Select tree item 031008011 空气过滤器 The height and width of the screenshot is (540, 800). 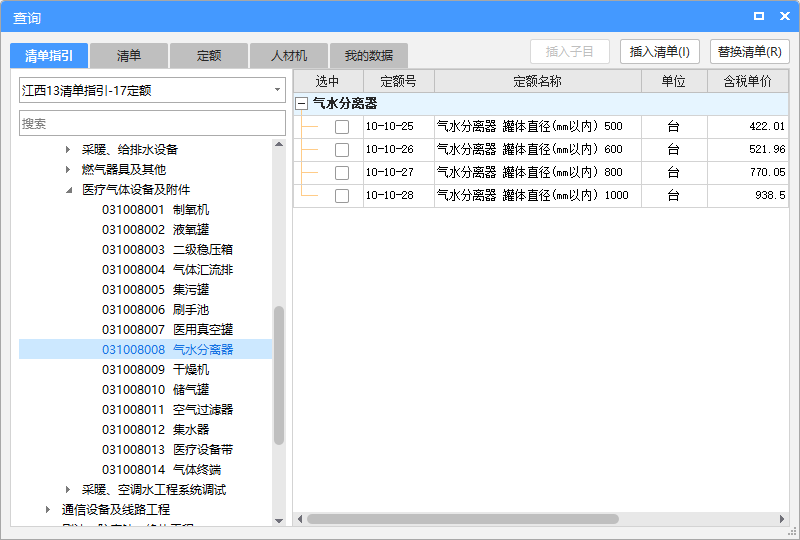167,409
